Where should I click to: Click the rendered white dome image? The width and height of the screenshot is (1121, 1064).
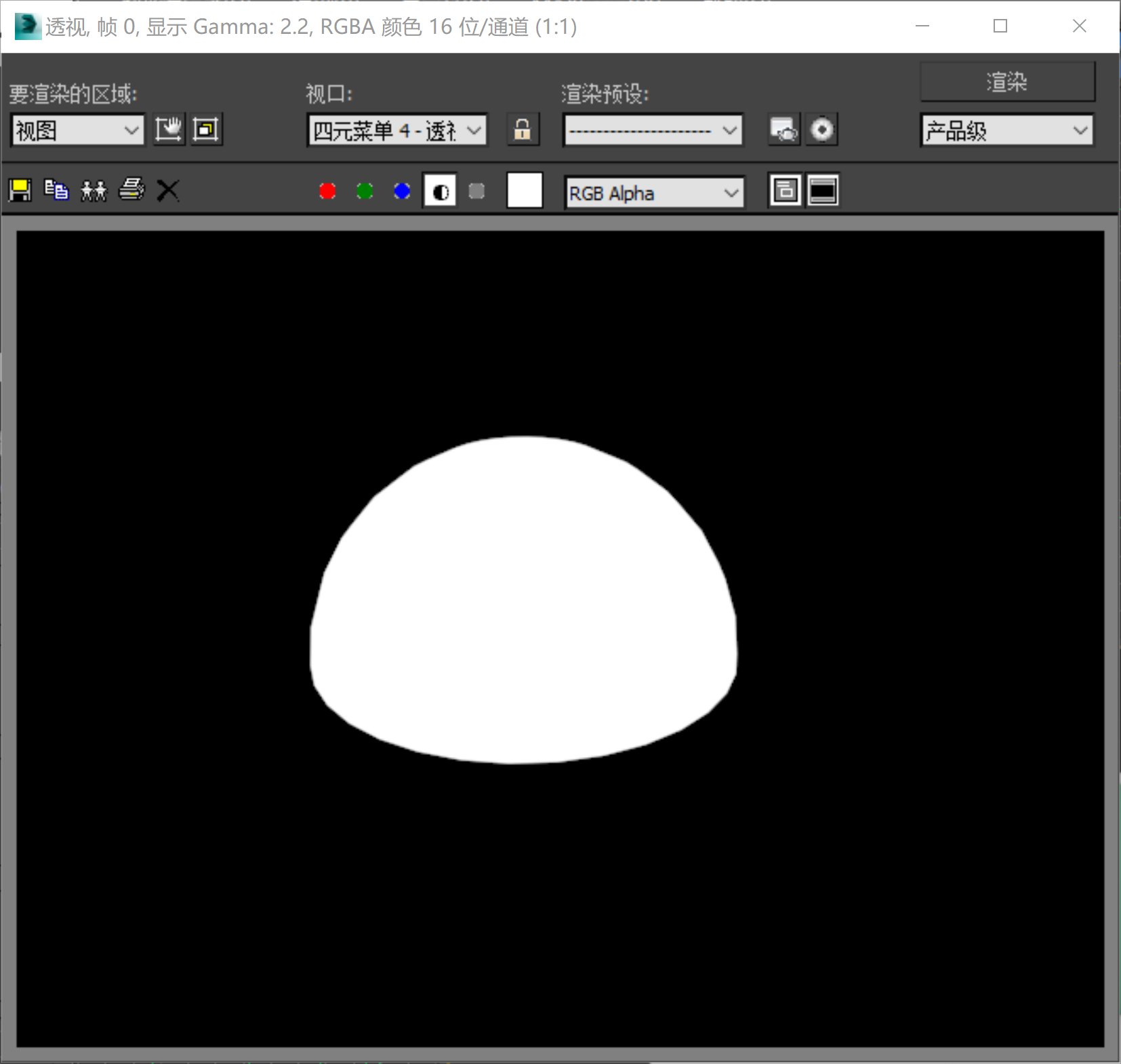coord(523,600)
